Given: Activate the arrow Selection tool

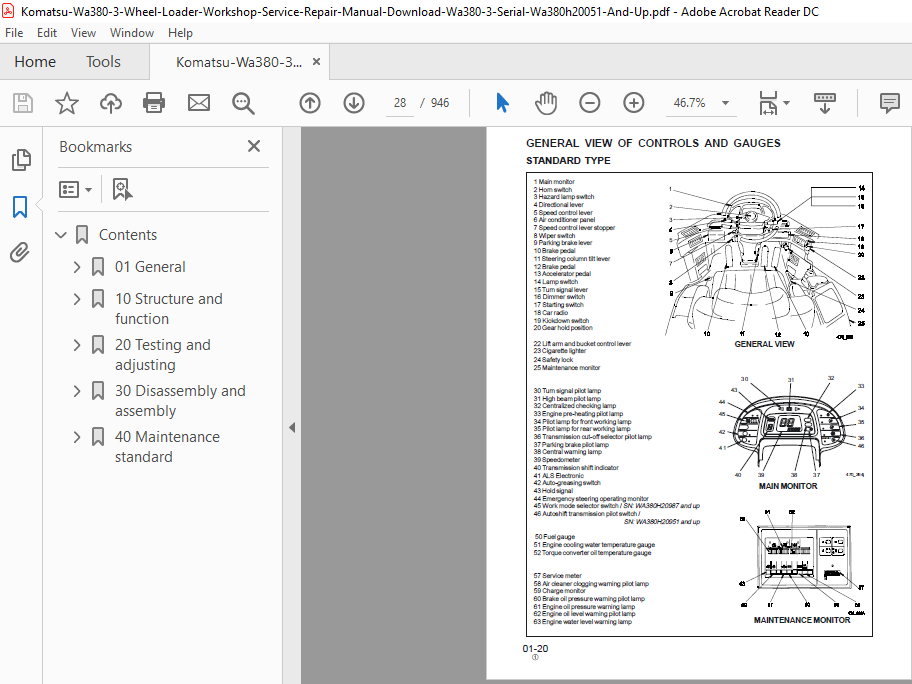Looking at the screenshot, I should (x=503, y=103).
